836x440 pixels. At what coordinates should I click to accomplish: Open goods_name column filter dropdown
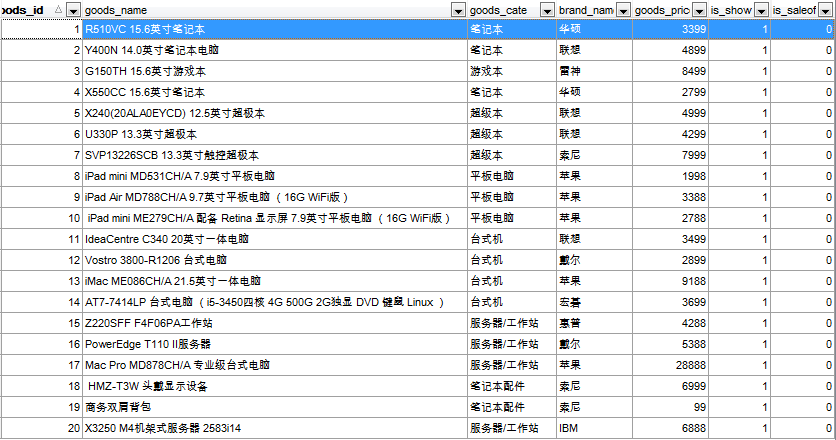click(x=458, y=10)
